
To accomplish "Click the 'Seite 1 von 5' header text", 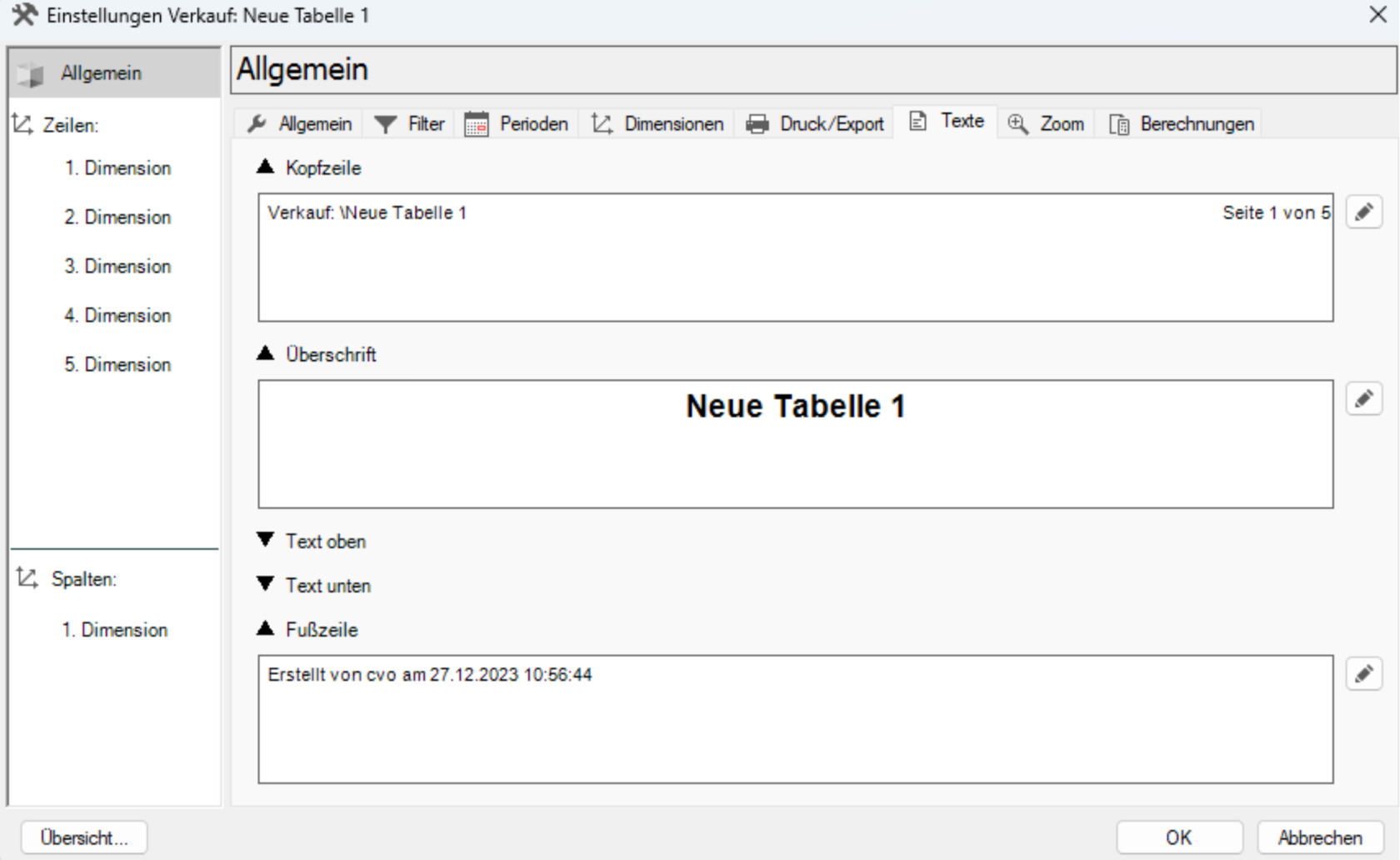I will coord(1276,212).
